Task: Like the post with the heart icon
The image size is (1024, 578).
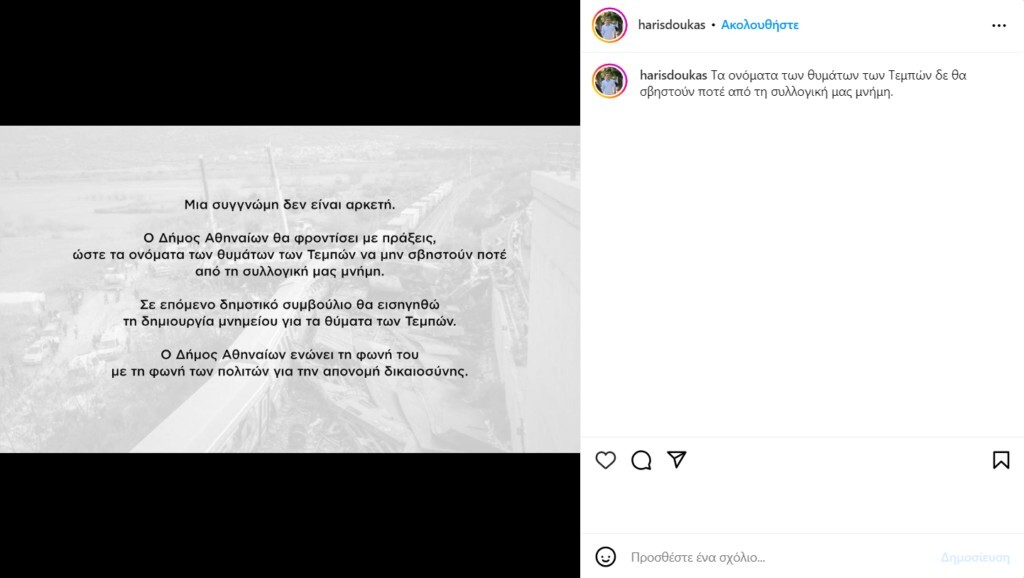Action: (605, 460)
